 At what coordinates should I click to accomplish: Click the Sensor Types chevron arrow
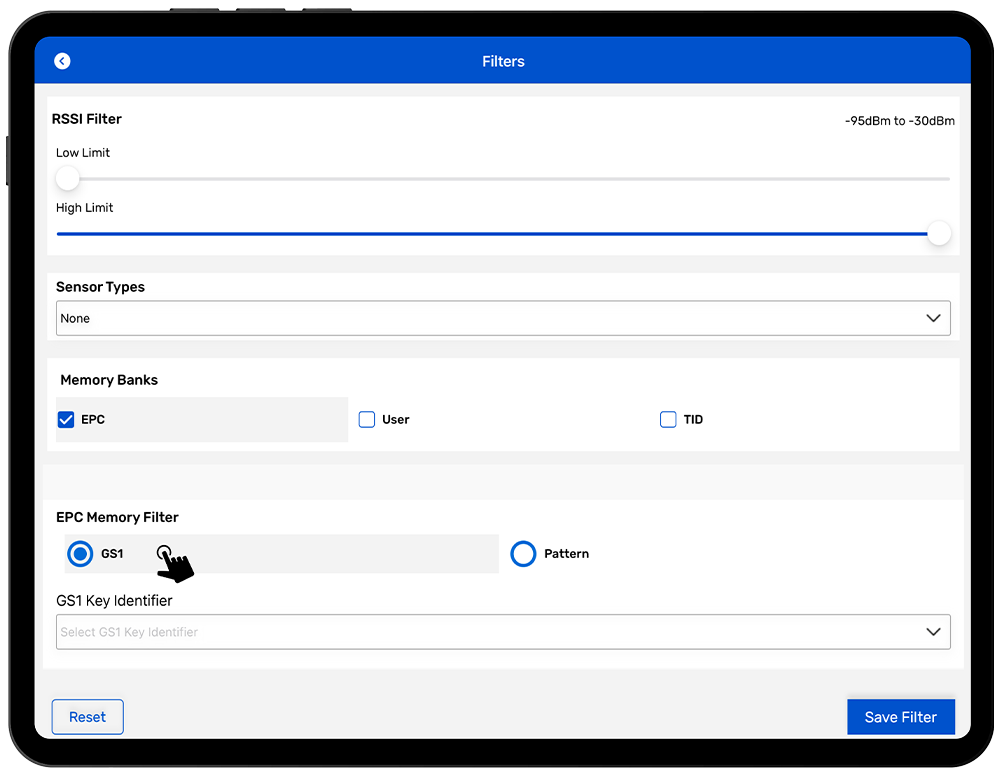pos(933,318)
